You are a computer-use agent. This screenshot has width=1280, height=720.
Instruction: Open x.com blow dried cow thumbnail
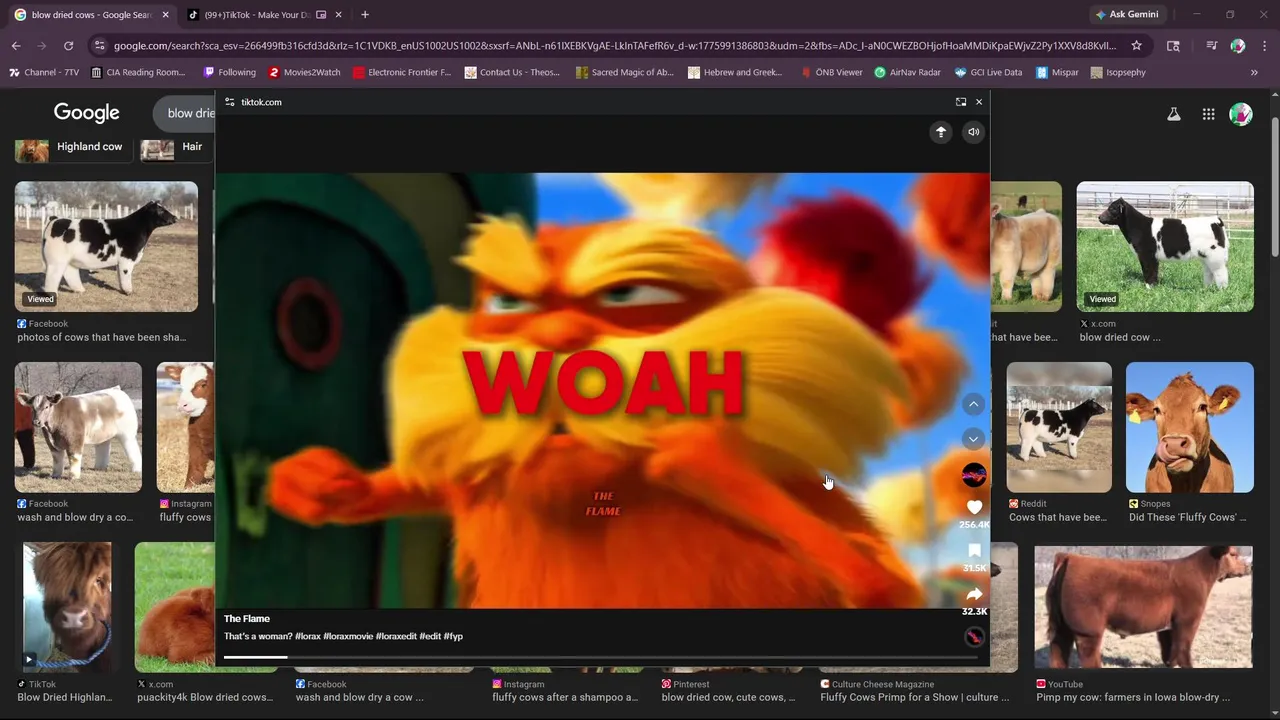point(1165,246)
